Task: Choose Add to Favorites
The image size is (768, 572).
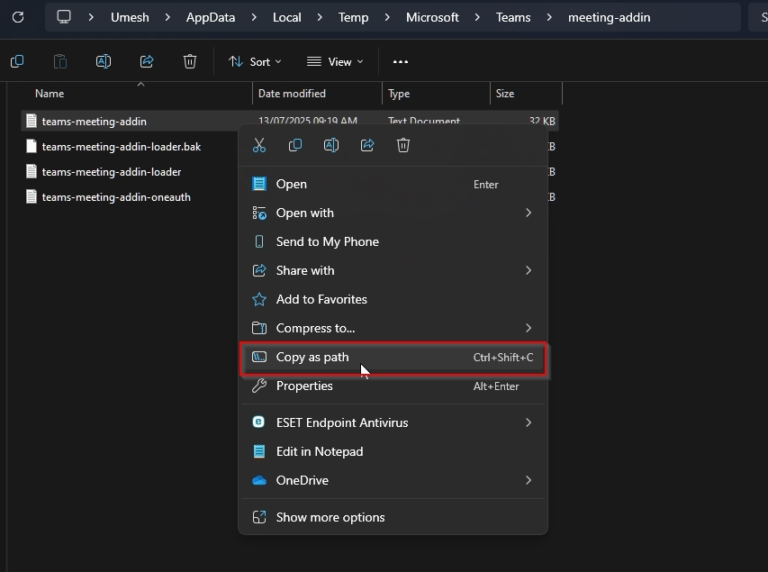Action: 393,299
